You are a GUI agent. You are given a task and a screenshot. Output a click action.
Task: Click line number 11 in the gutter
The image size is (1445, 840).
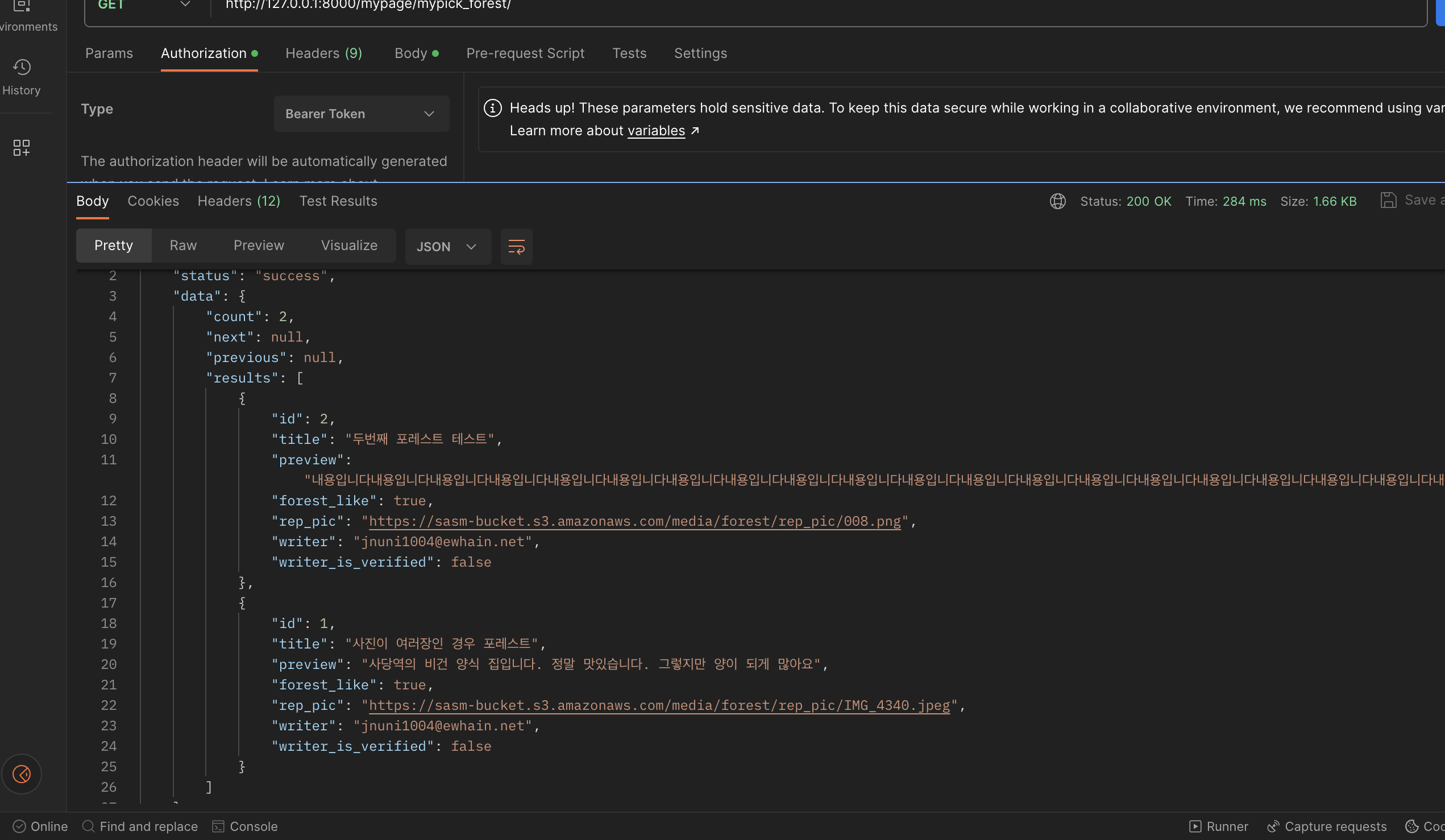tap(109, 460)
